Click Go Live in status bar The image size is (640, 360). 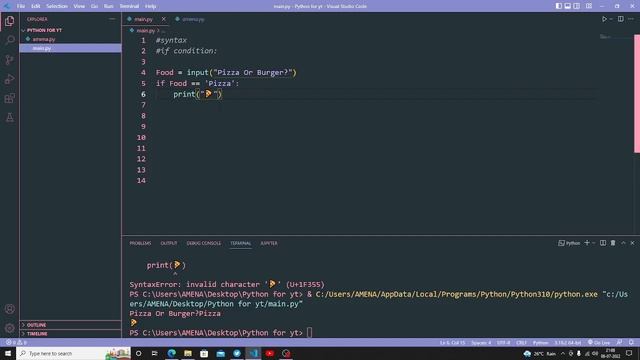[599, 342]
